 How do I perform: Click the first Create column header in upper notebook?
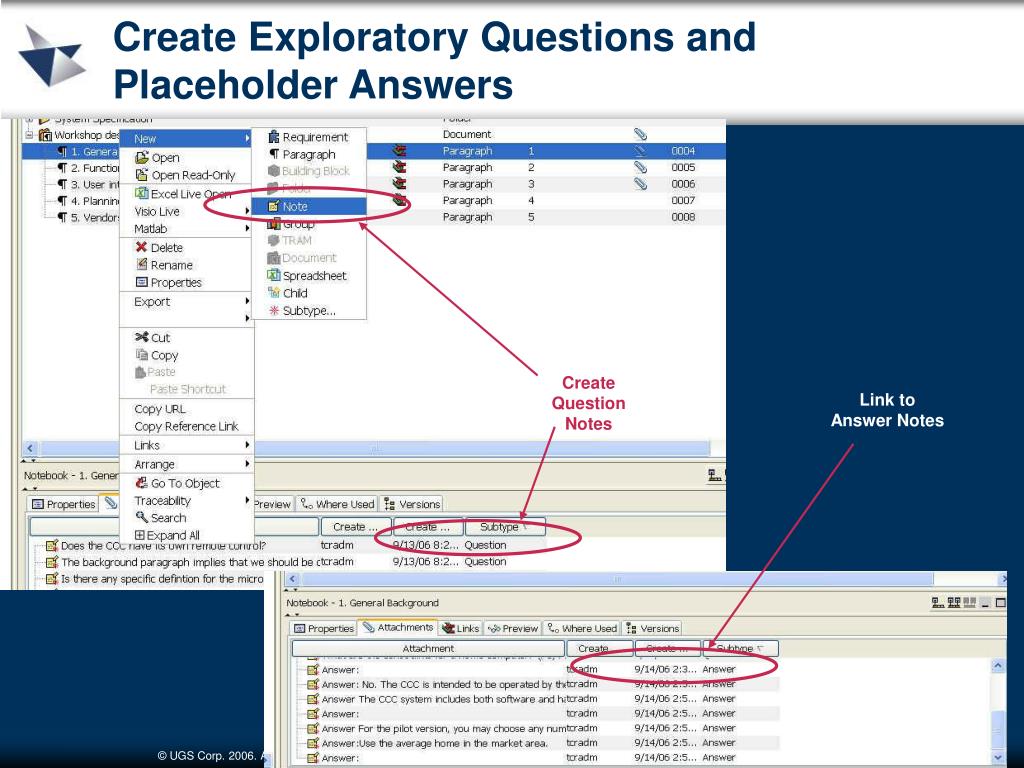(x=355, y=526)
